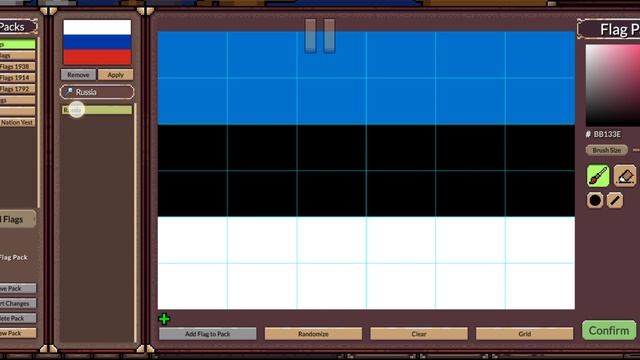Apply the selected flag to canvas

click(x=116, y=75)
